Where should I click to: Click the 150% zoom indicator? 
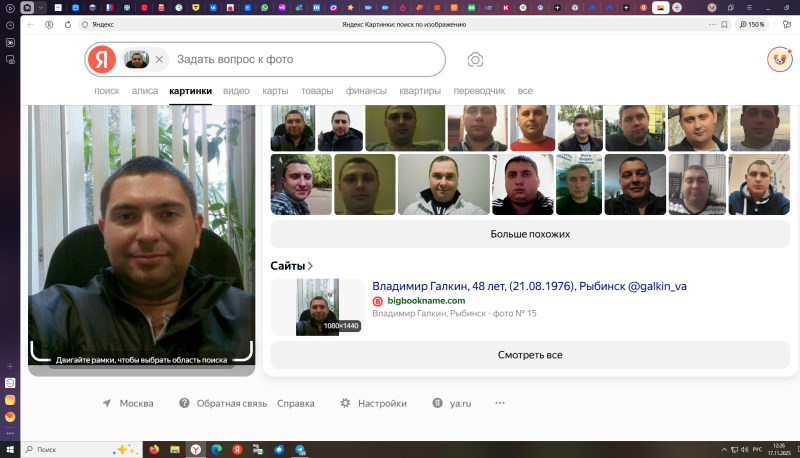point(752,24)
